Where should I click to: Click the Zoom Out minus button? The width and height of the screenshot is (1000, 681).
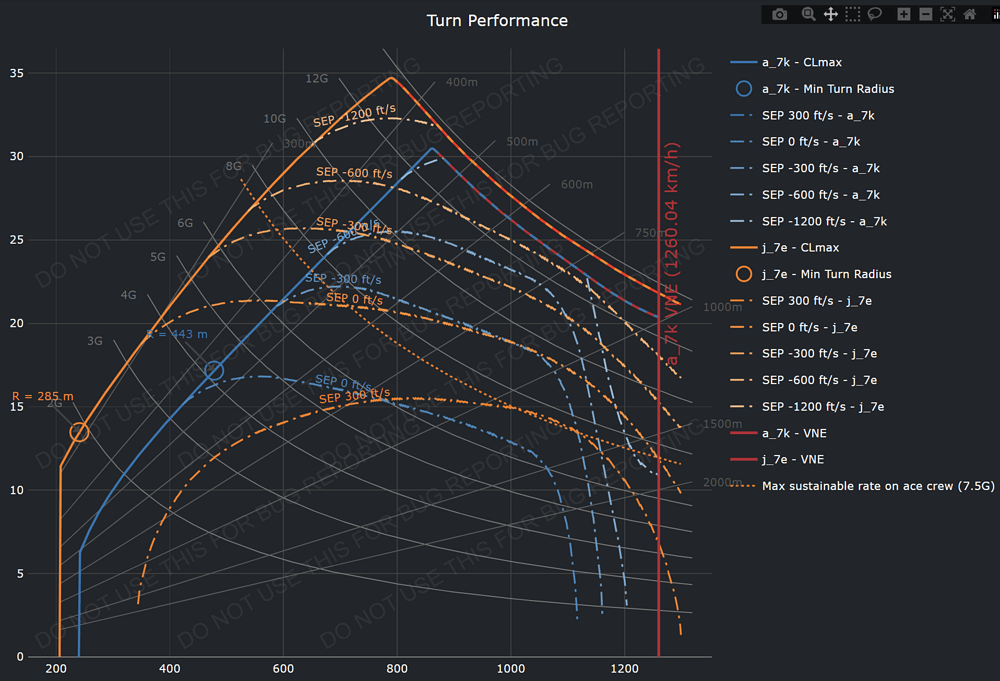point(926,14)
